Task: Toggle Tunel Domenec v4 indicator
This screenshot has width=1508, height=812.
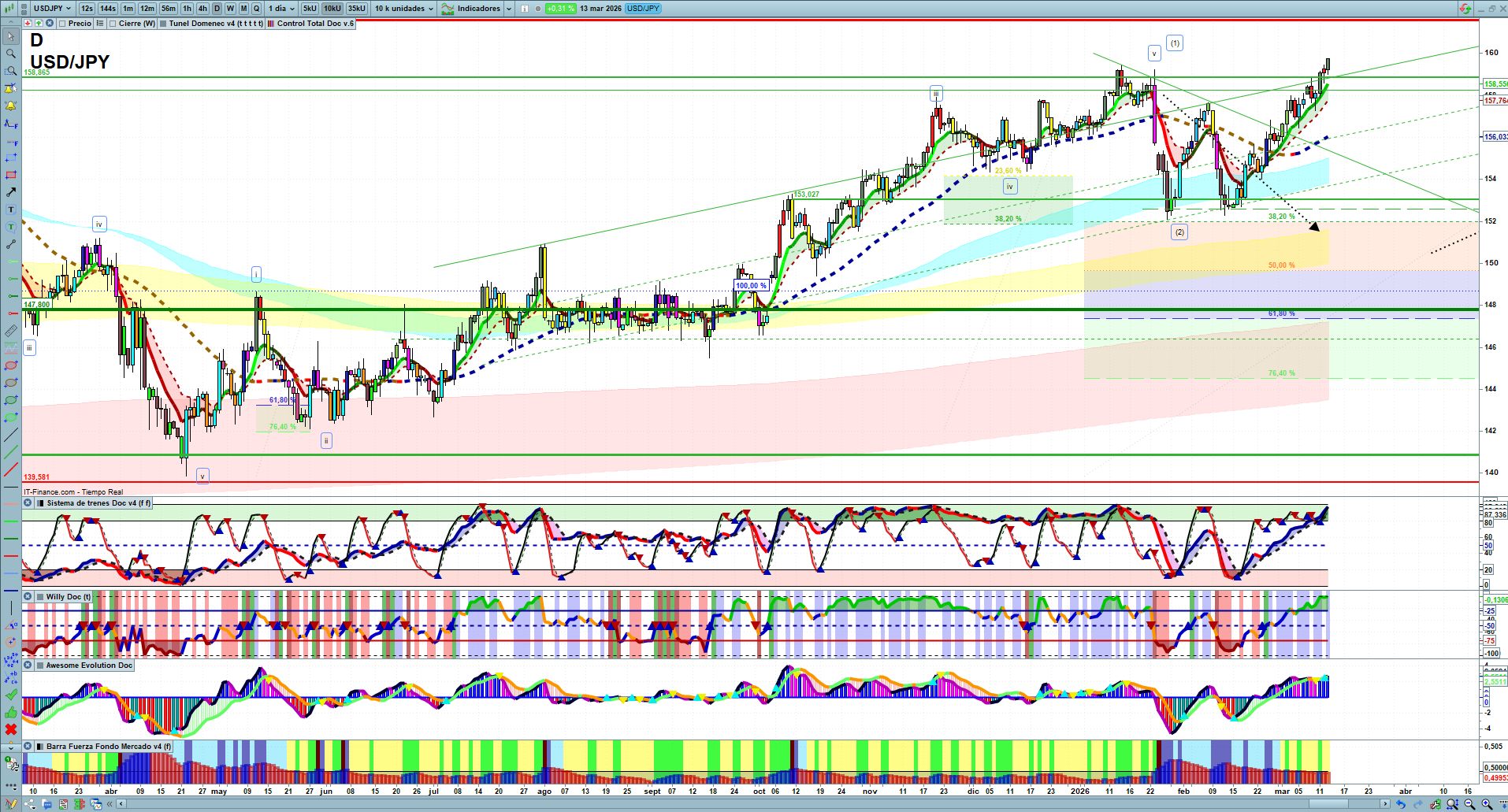Action: pos(163,24)
